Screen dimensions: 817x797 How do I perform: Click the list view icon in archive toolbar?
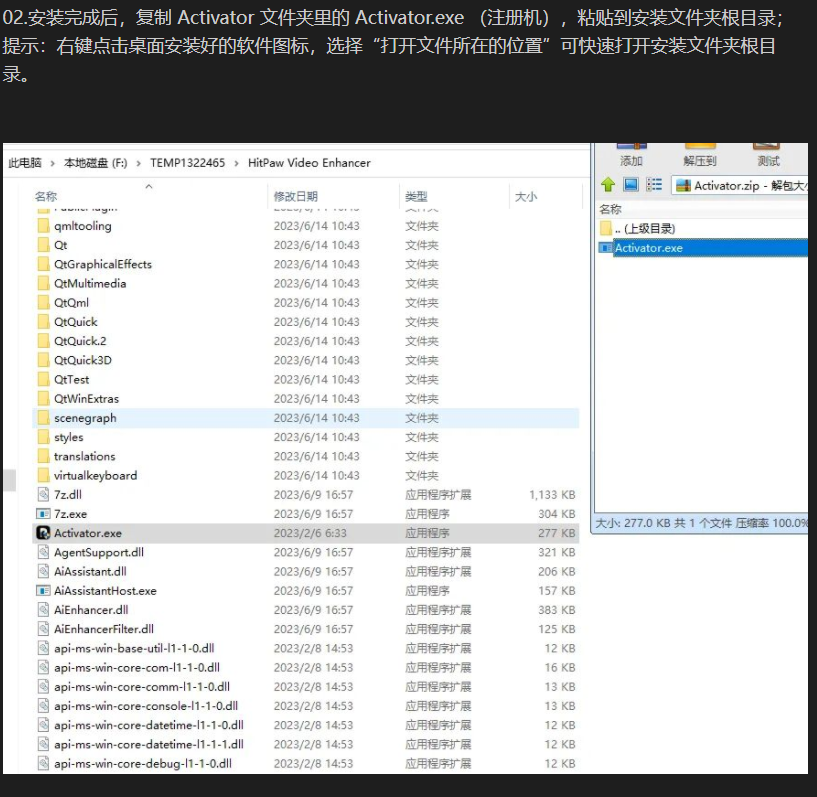click(x=654, y=184)
